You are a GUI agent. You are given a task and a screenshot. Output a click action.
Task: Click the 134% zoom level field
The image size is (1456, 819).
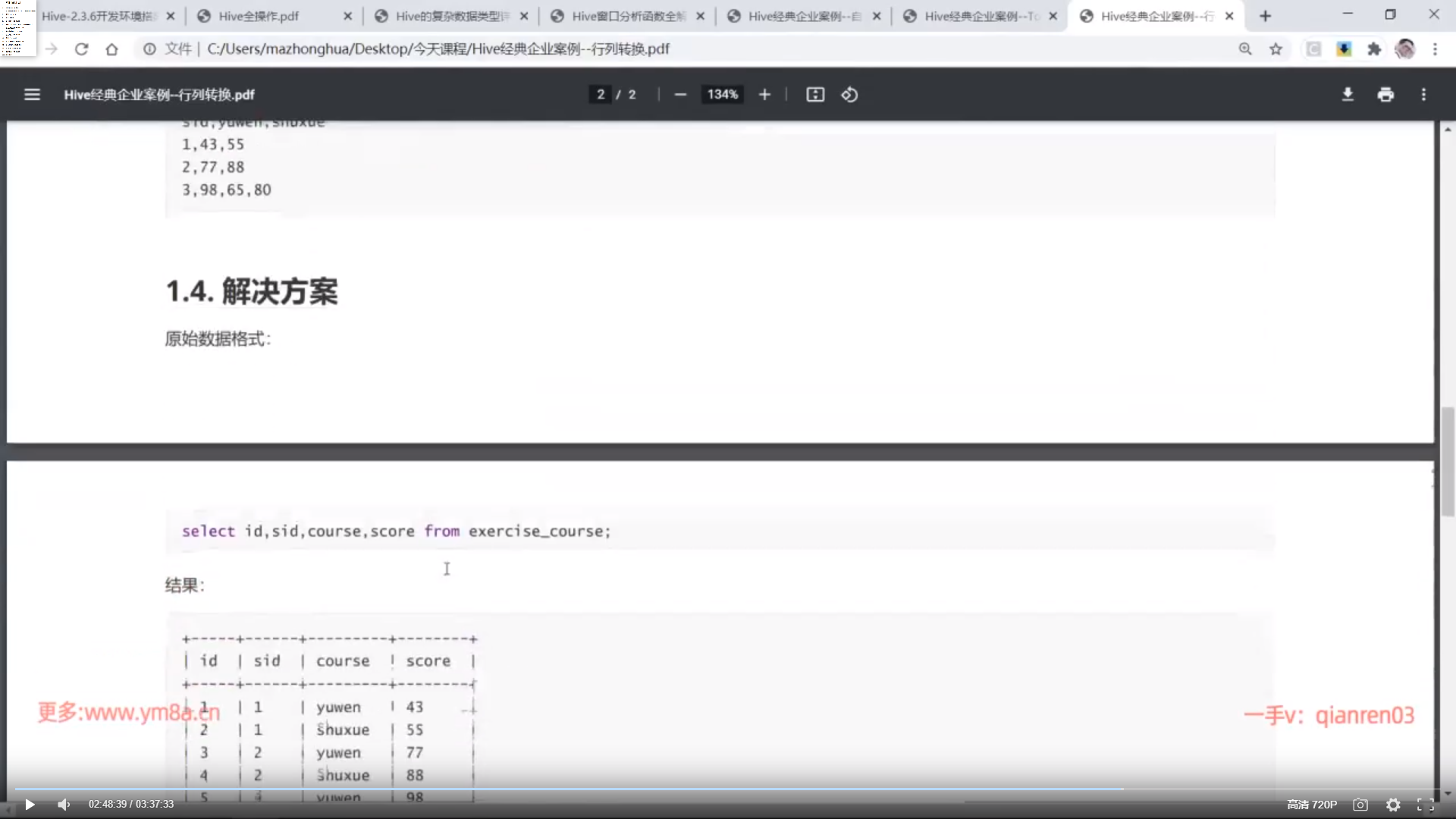[722, 95]
